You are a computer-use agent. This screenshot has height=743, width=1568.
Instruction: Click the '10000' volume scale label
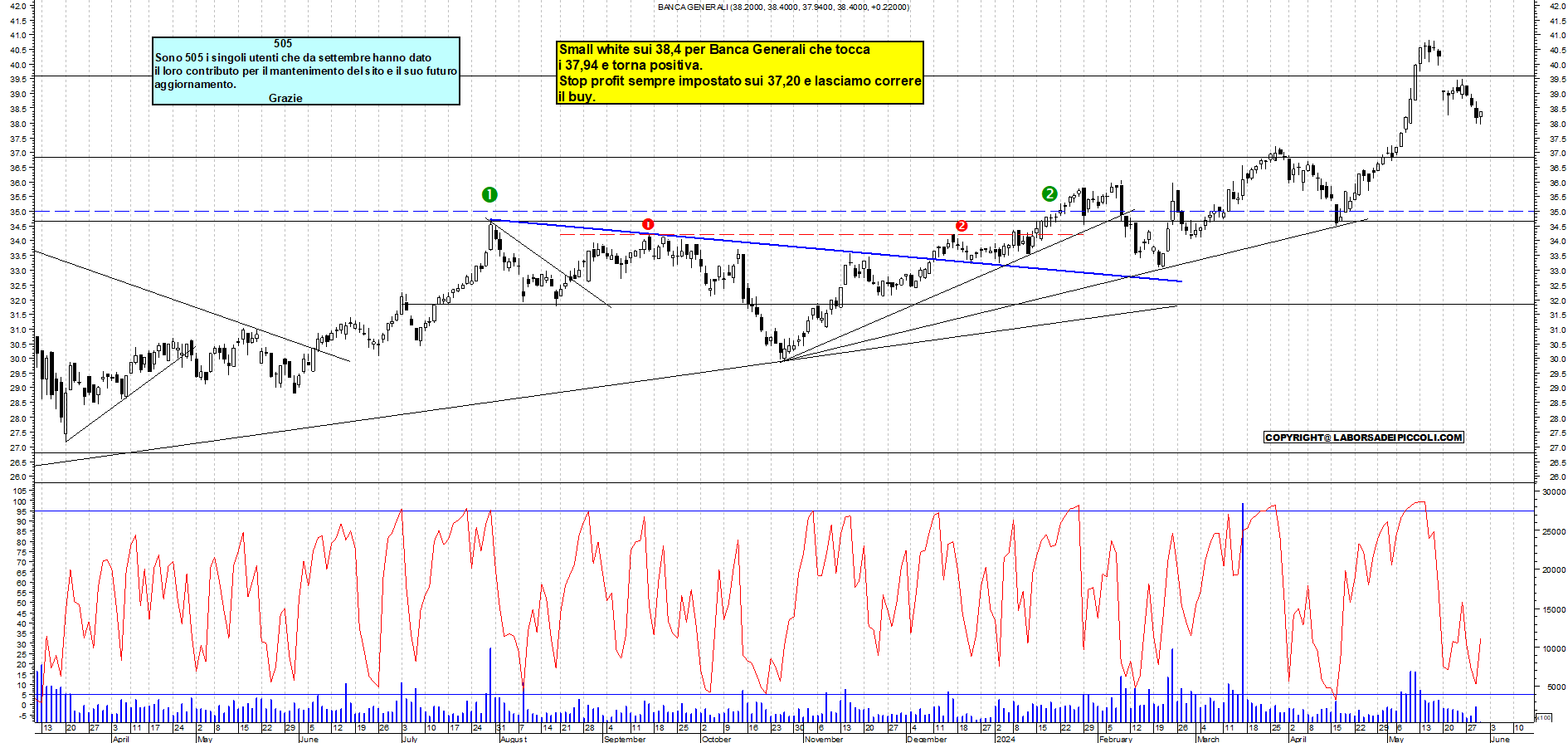pyautogui.click(x=1554, y=648)
